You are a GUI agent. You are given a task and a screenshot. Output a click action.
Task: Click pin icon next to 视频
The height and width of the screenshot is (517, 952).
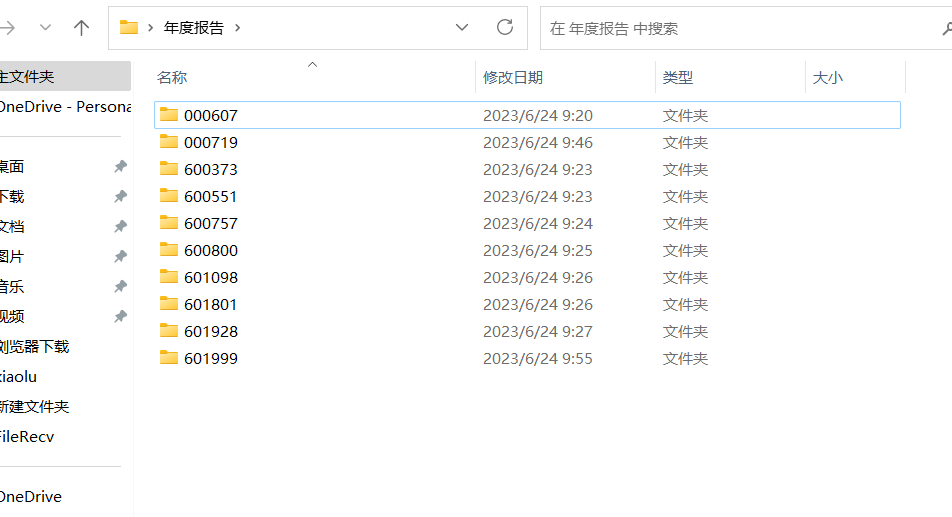point(120,316)
